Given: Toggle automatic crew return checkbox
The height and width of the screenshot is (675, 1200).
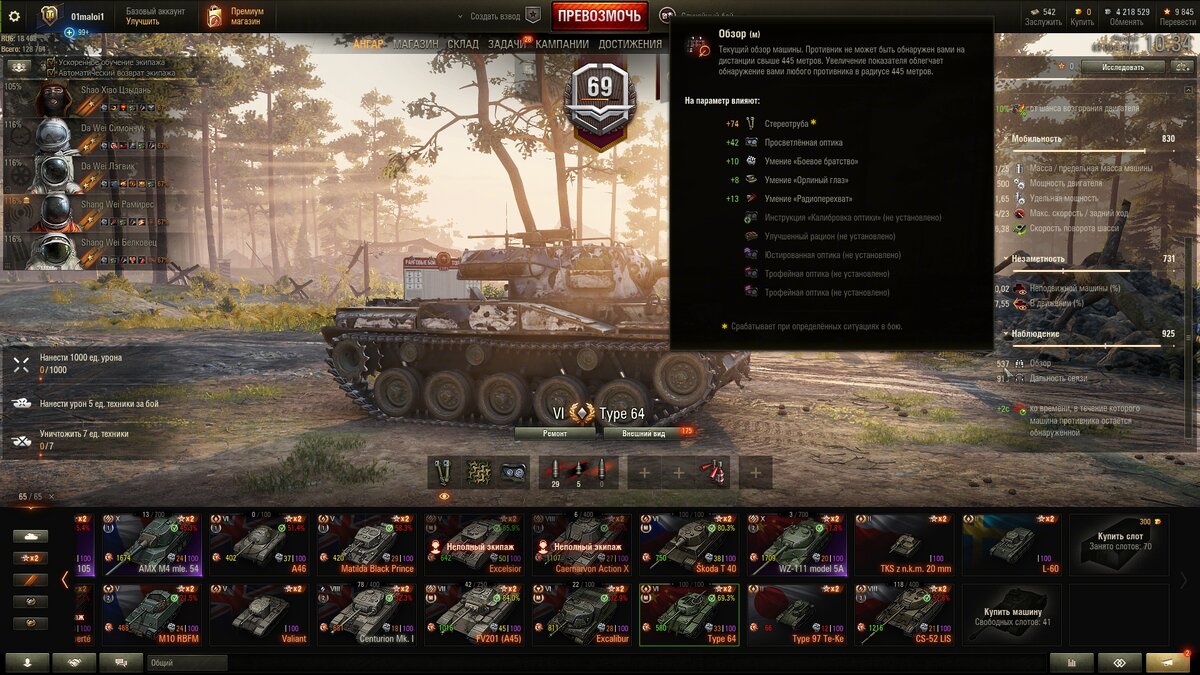Looking at the screenshot, I should coord(51,73).
